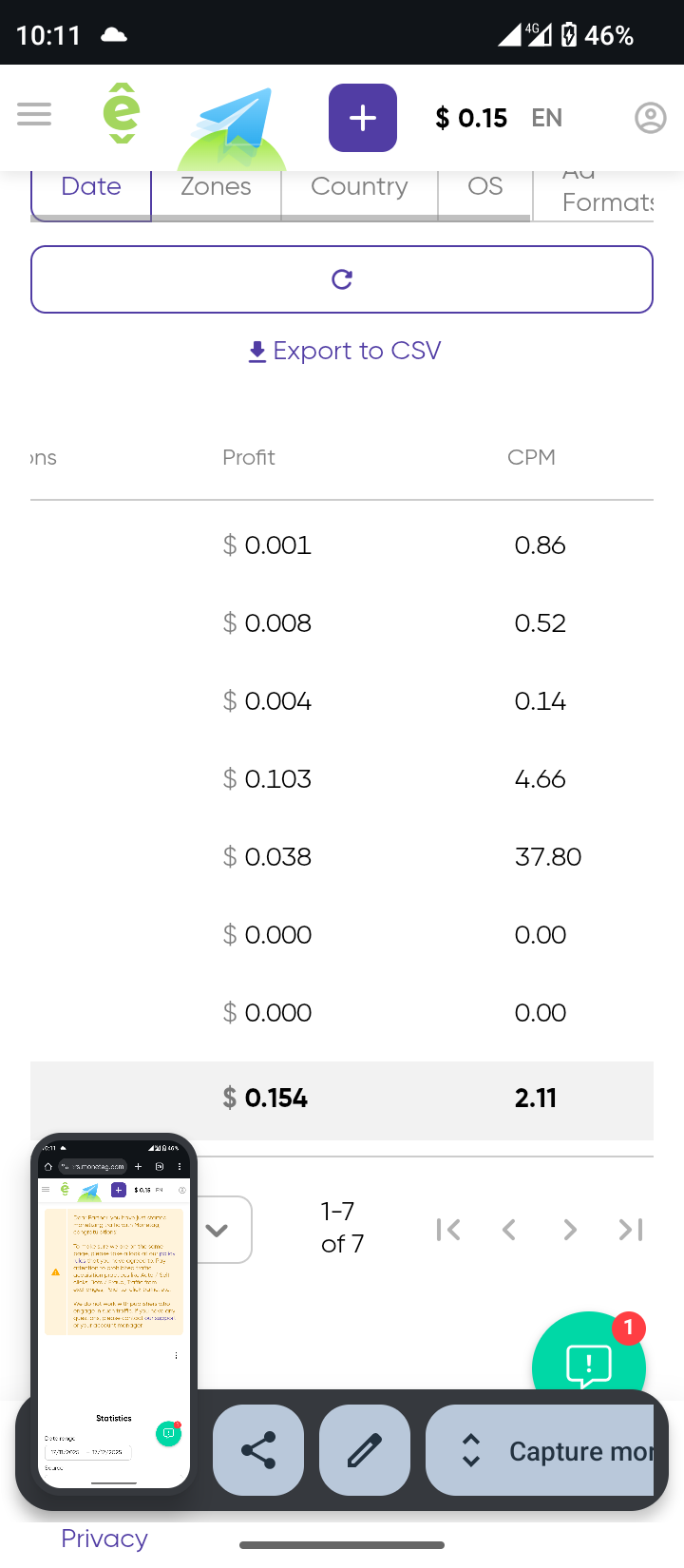Select the Date tab

tap(91, 187)
